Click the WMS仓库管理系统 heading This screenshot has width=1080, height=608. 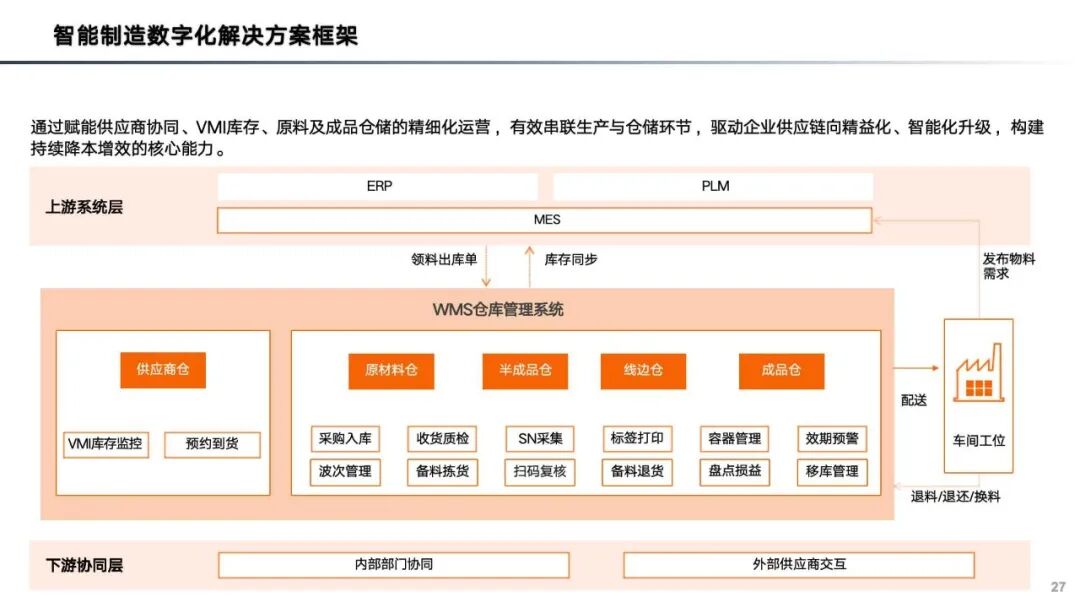click(x=498, y=310)
